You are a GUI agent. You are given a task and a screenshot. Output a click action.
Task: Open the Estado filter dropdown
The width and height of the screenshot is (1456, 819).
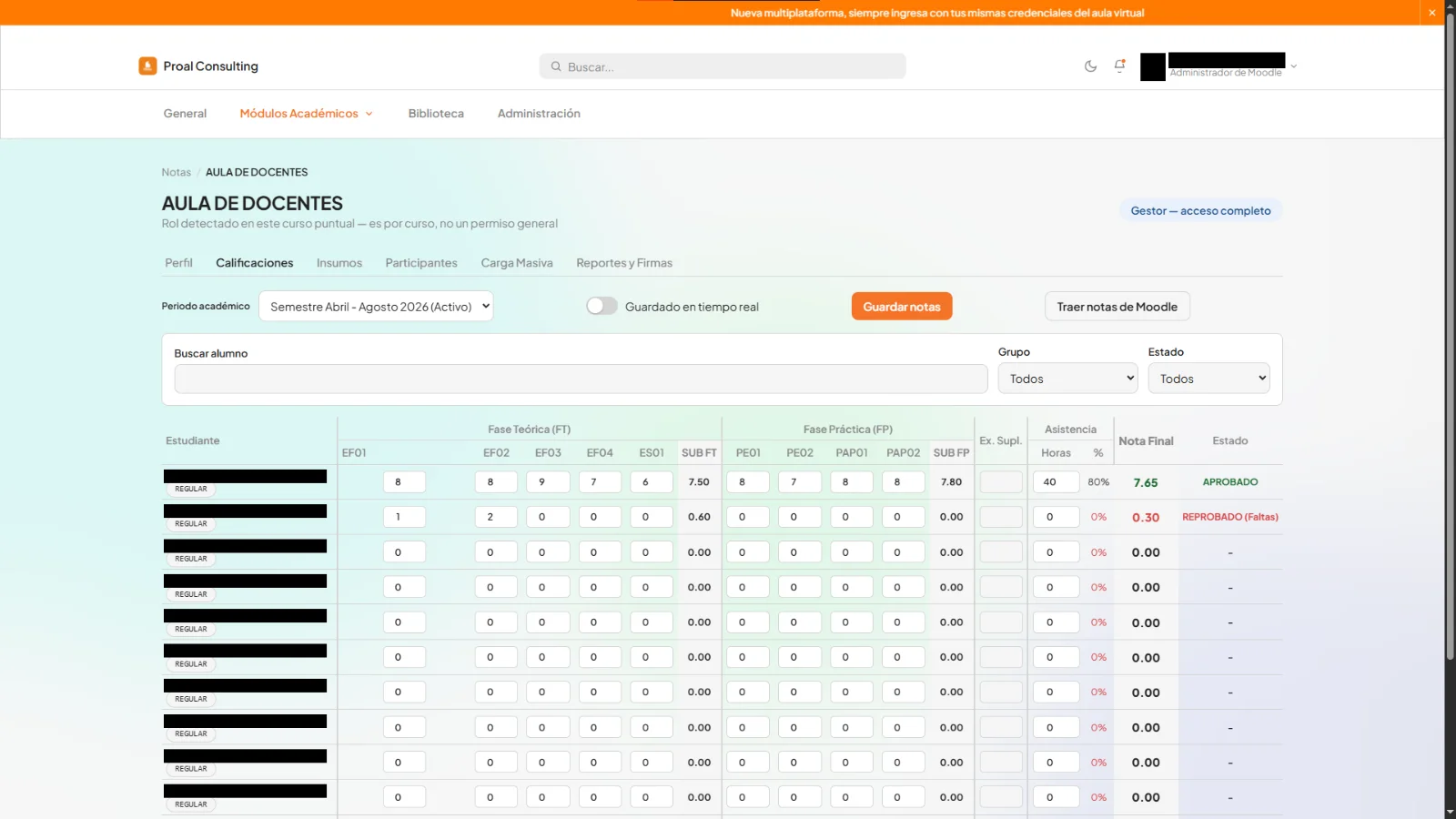[x=1208, y=379]
